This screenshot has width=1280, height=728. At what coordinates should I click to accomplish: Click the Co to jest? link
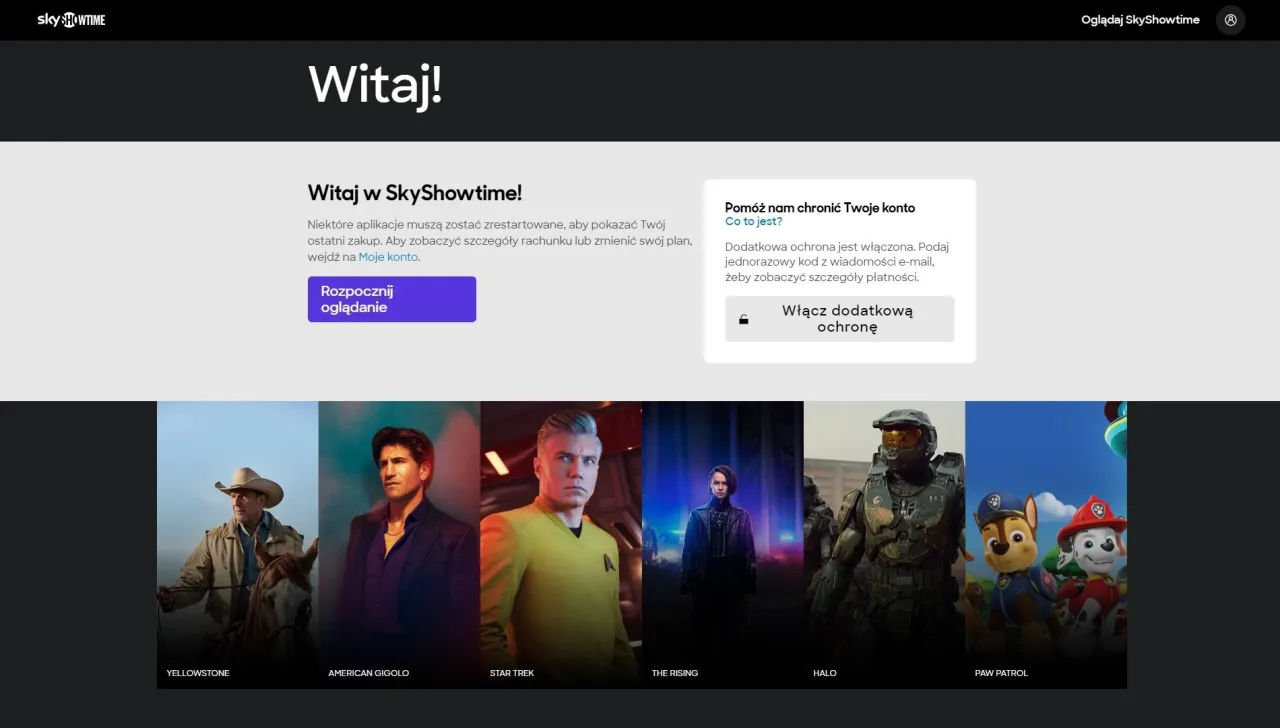754,222
